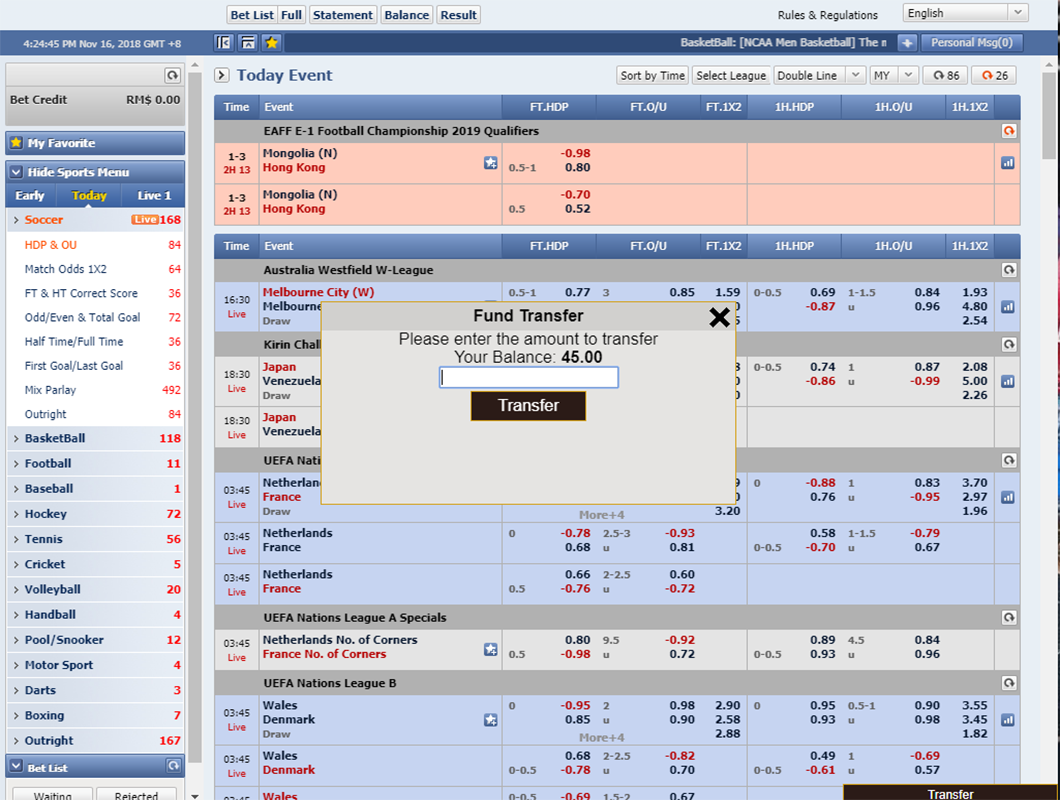Click the transfer amount input field
Image resolution: width=1060 pixels, height=800 pixels.
point(528,378)
